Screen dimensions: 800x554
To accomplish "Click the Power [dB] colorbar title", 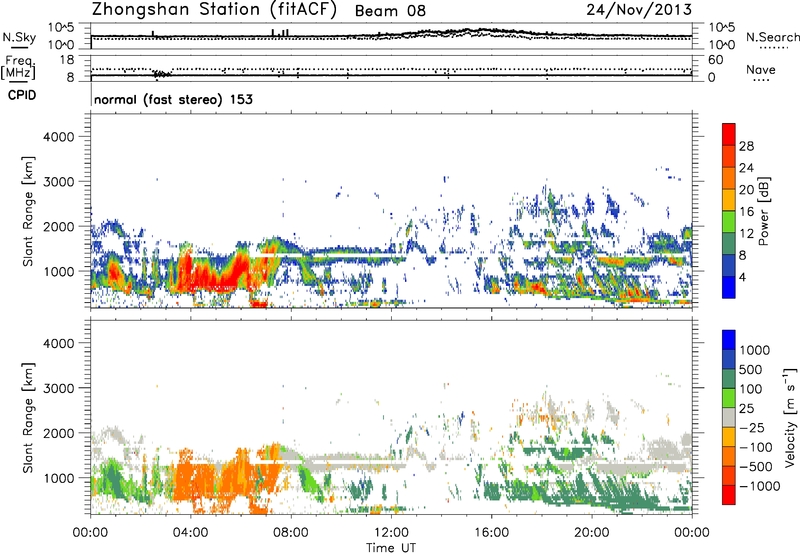I will (x=764, y=211).
